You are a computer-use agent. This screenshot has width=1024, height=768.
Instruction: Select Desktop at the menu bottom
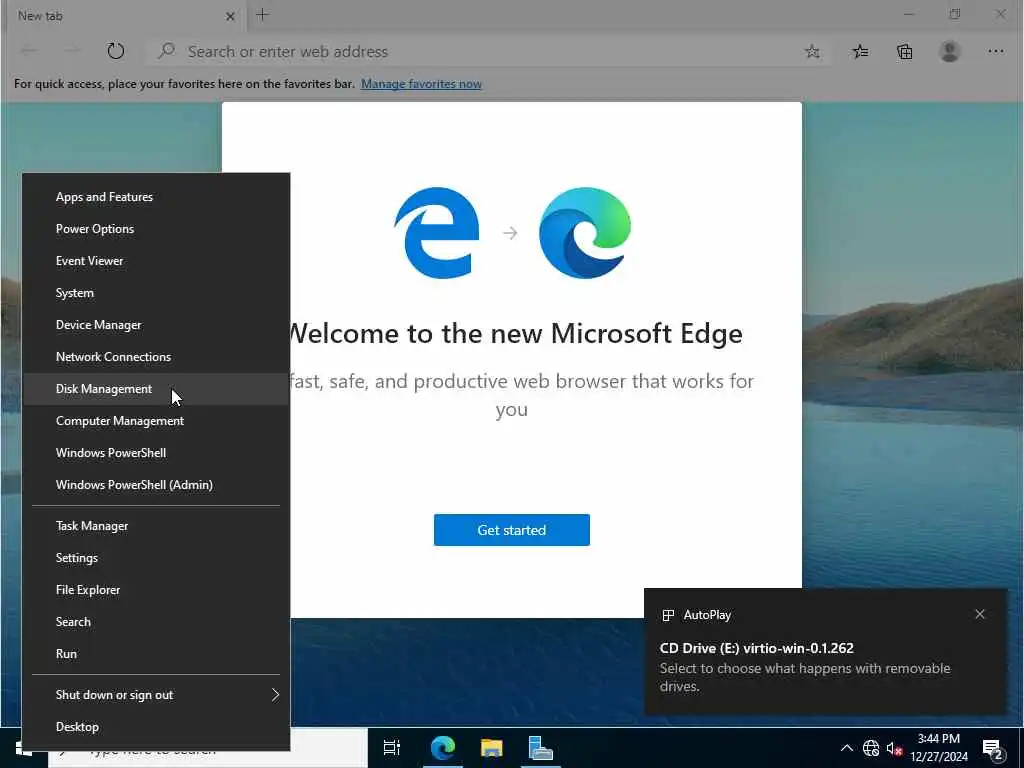[x=157, y=727]
